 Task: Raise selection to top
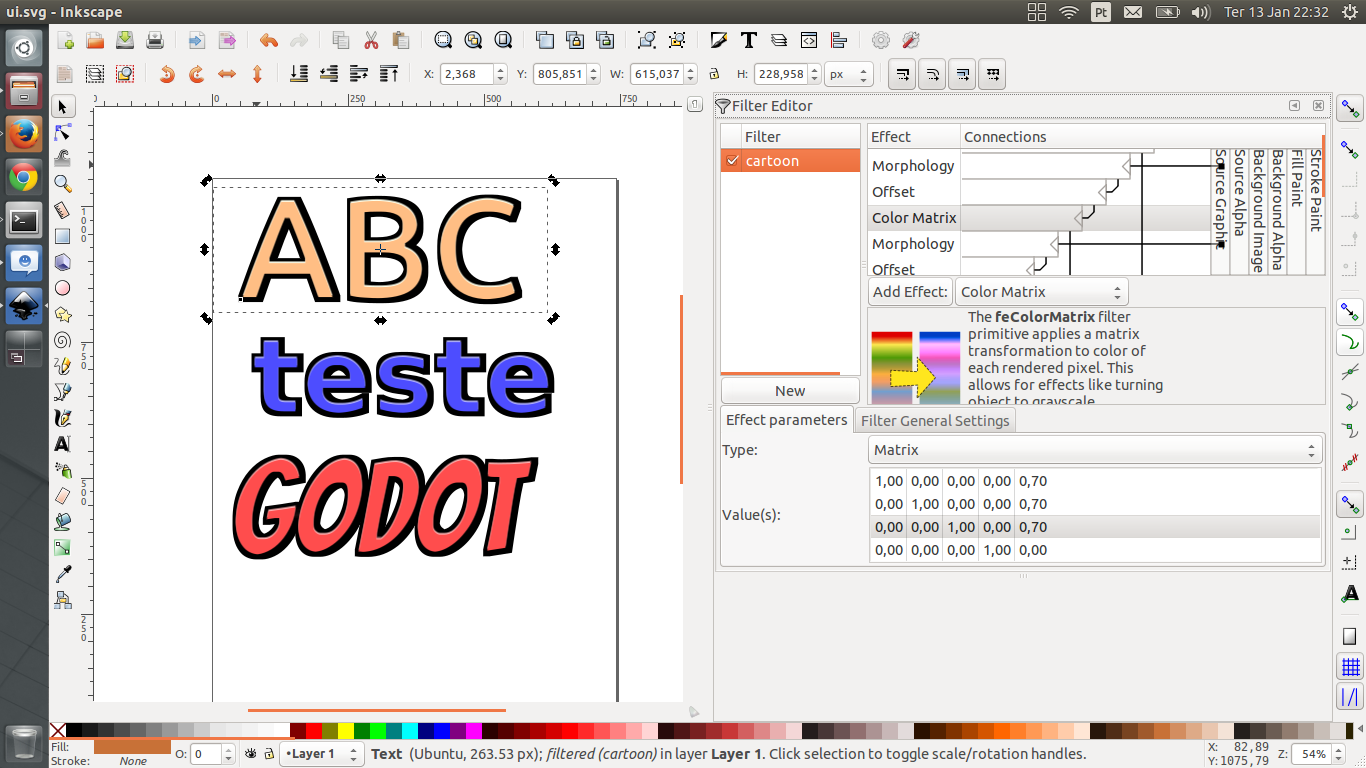[389, 74]
